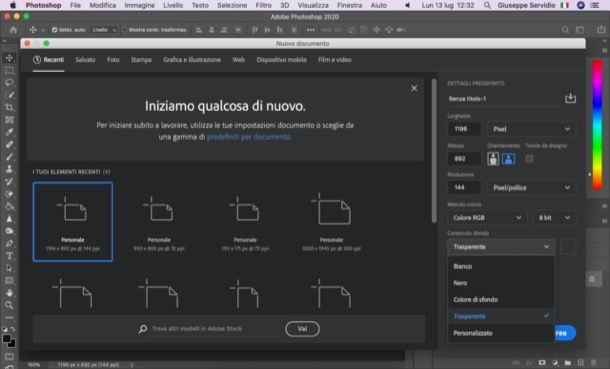Viewport: 610px width, 369px height.
Task: Choose landscape orientation
Action: (508, 159)
